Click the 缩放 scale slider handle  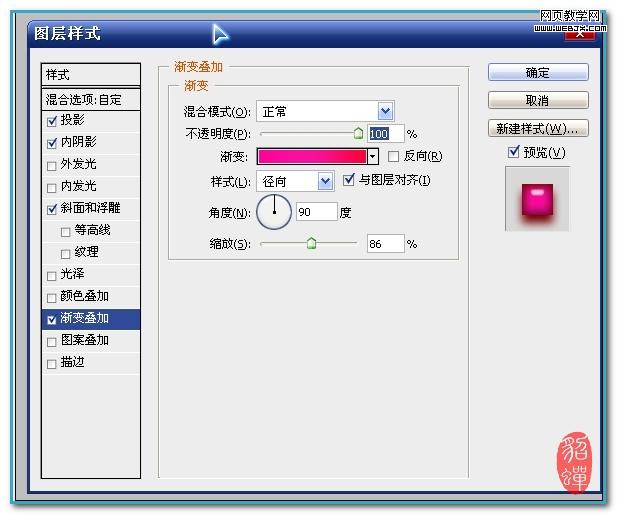[311, 244]
